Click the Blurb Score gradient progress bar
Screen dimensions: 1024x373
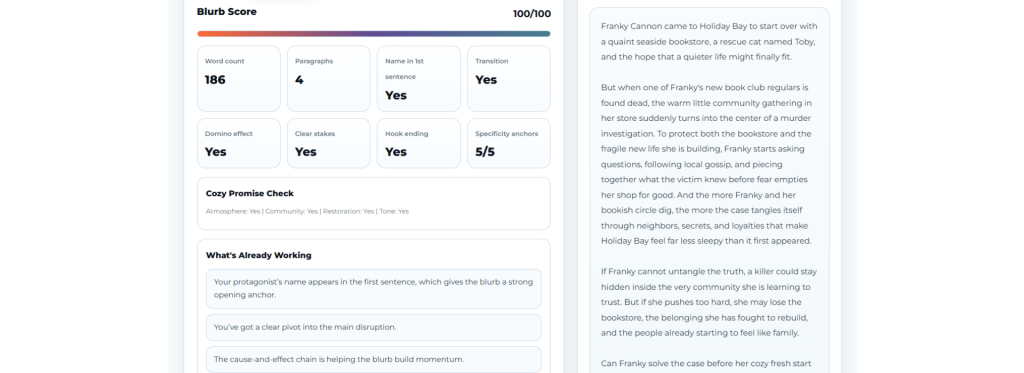(374, 33)
